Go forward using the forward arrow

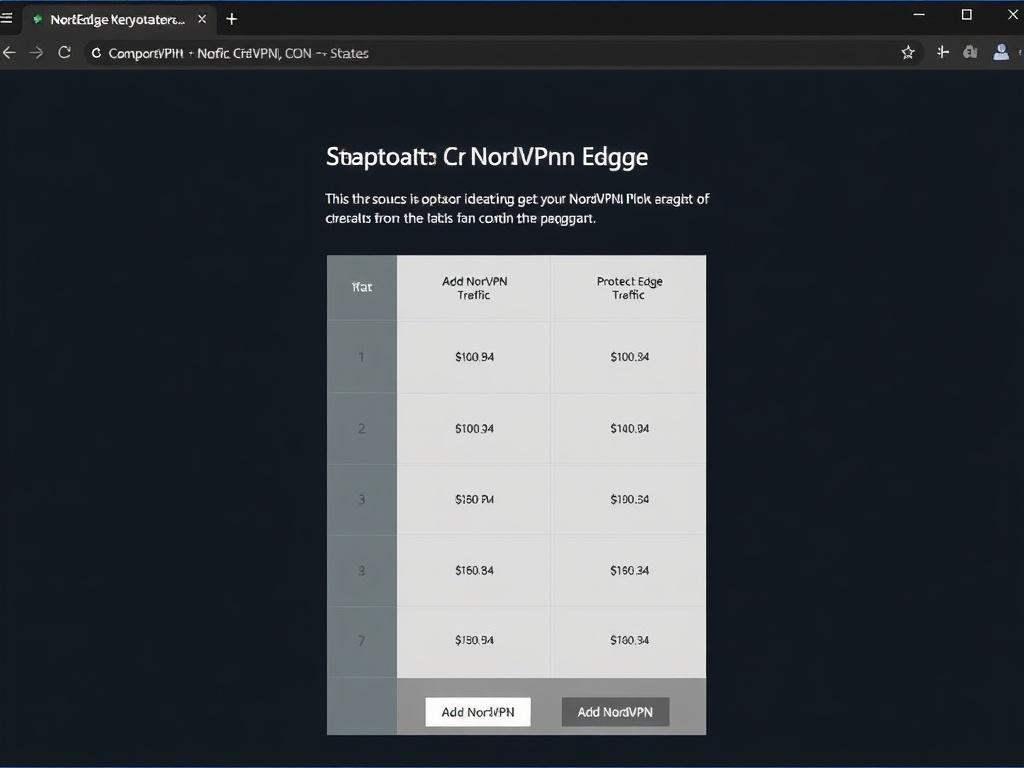pyautogui.click(x=37, y=53)
